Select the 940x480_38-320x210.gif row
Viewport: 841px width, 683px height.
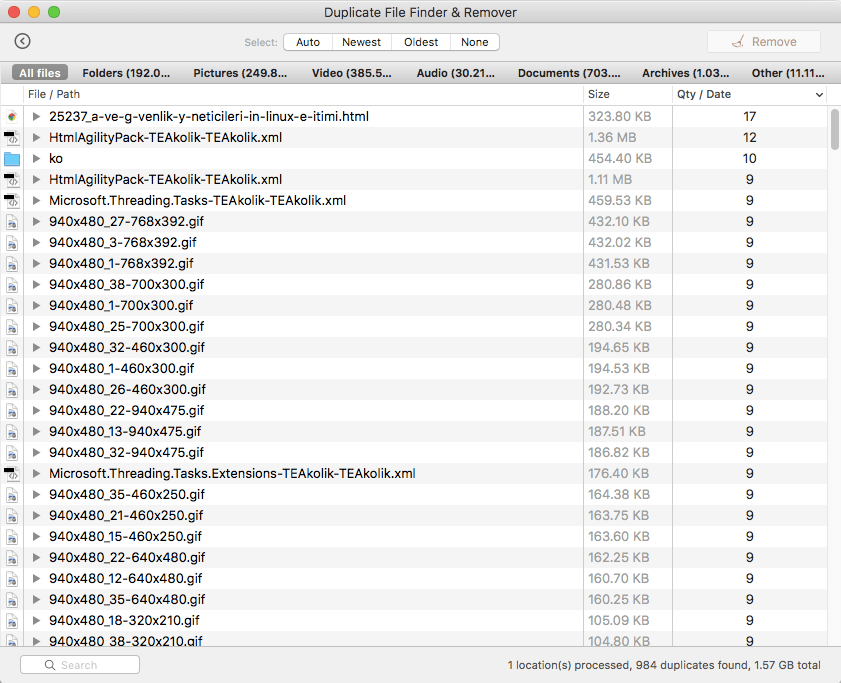tap(414, 639)
